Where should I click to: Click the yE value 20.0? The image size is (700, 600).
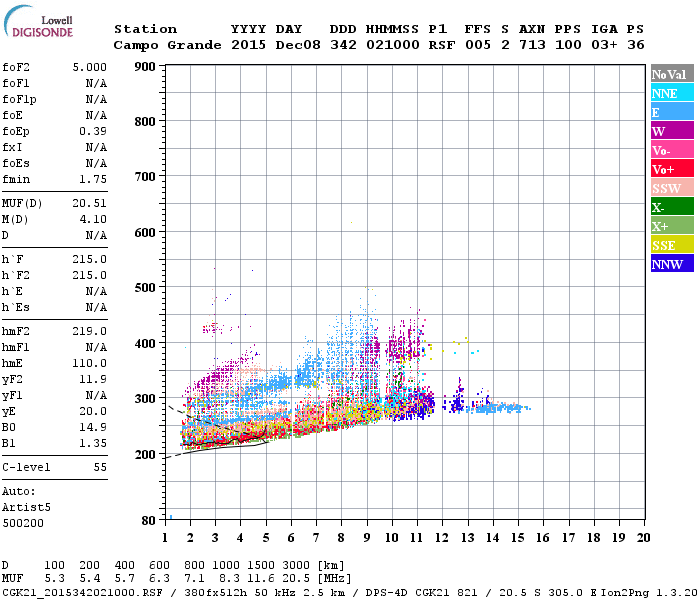pyautogui.click(x=93, y=411)
